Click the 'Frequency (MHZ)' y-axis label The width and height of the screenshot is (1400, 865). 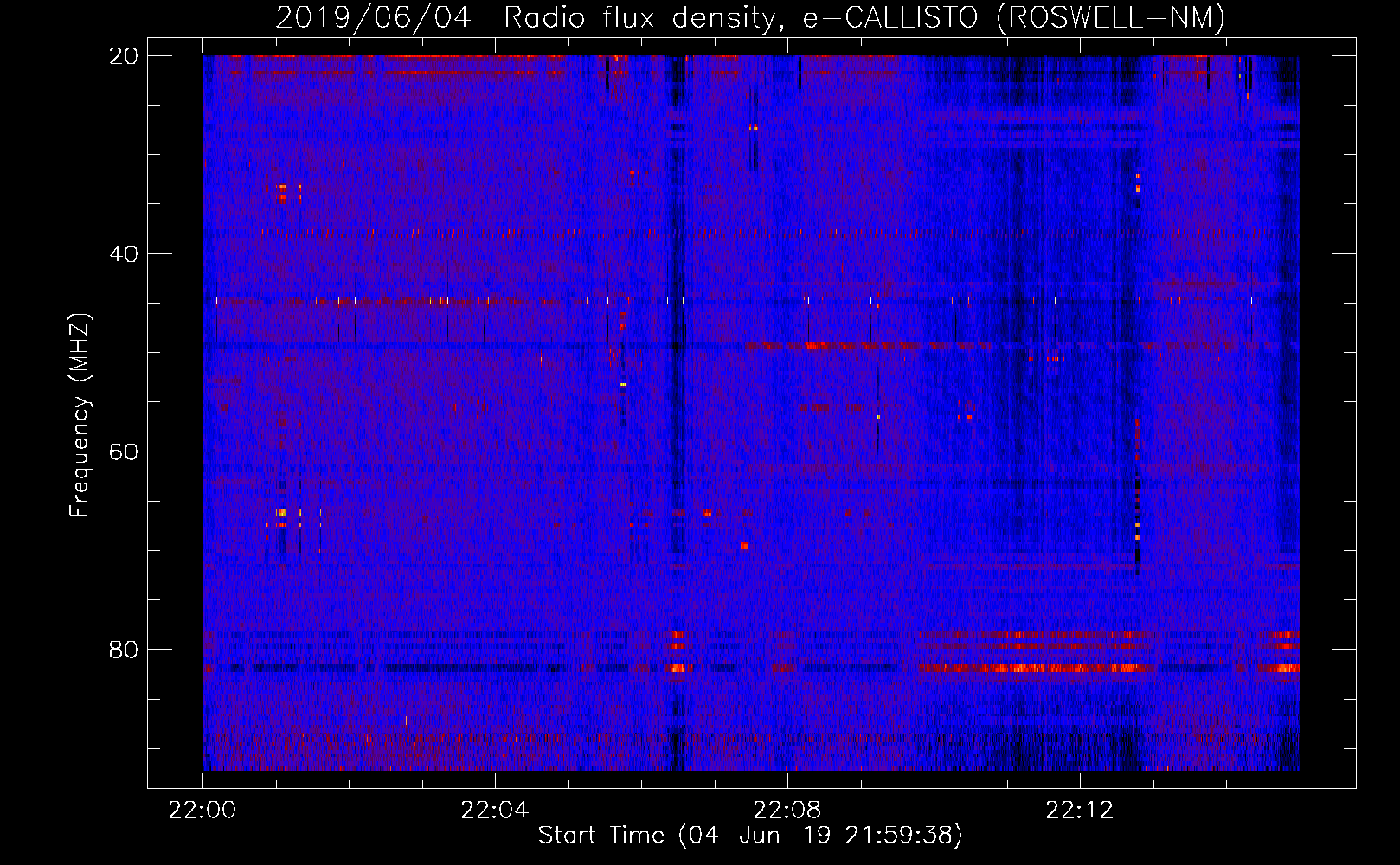coord(80,415)
